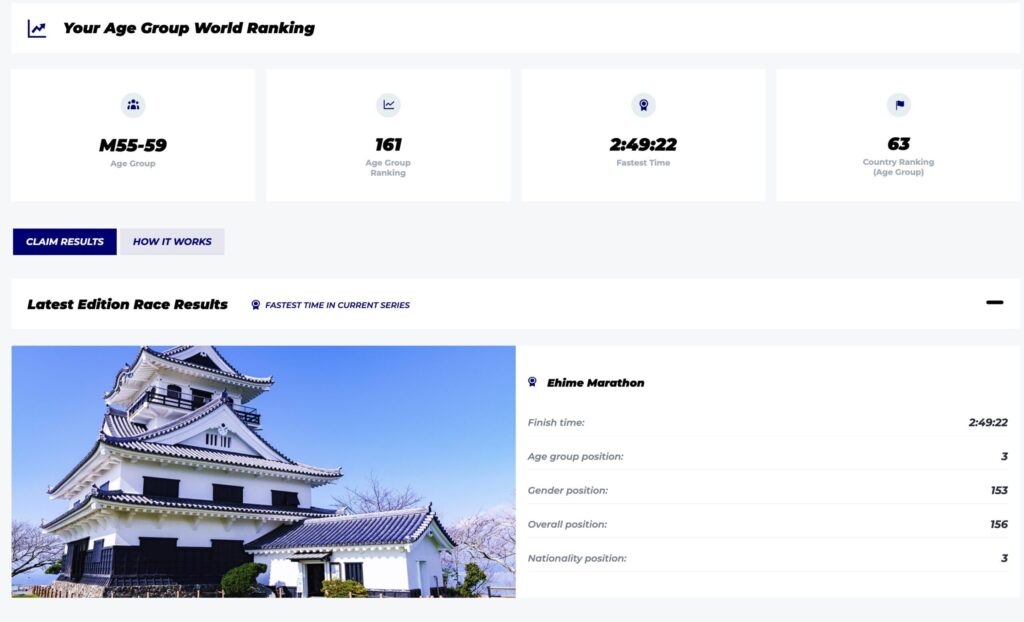The width and height of the screenshot is (1024, 622).
Task: Select the Finish time row
Action: 767,423
